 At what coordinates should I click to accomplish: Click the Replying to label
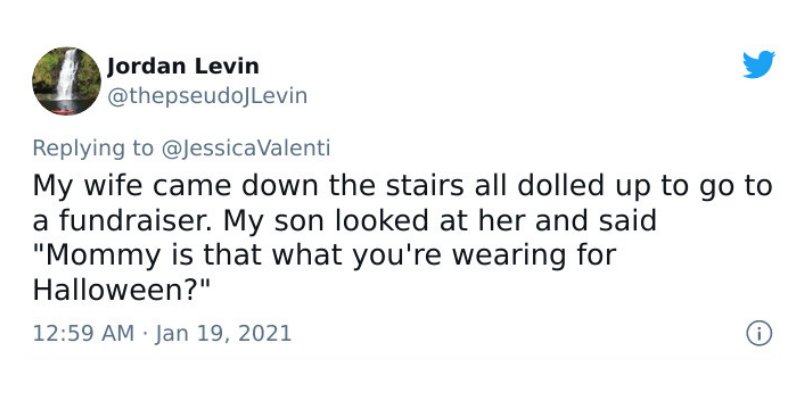pyautogui.click(x=92, y=148)
